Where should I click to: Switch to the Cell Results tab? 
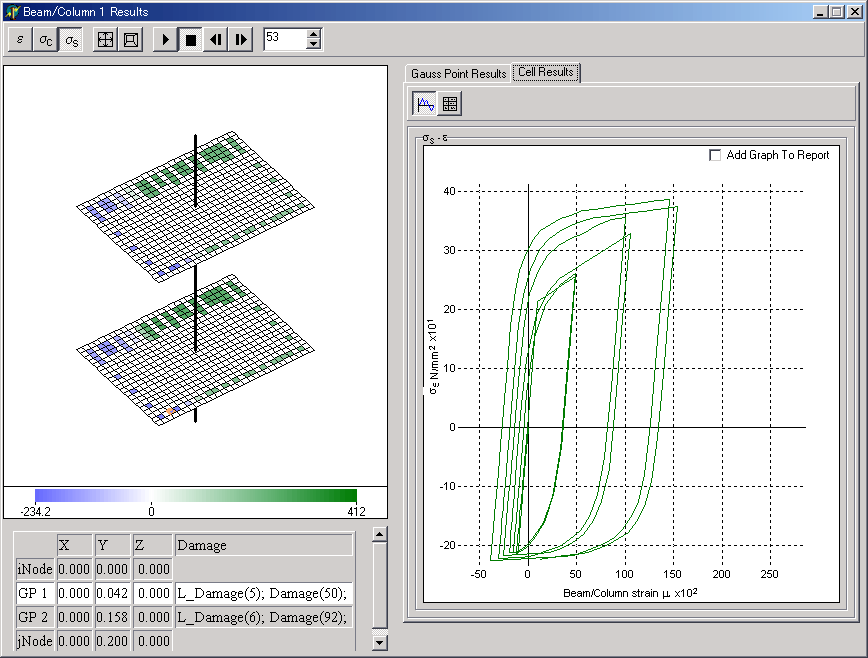[545, 73]
